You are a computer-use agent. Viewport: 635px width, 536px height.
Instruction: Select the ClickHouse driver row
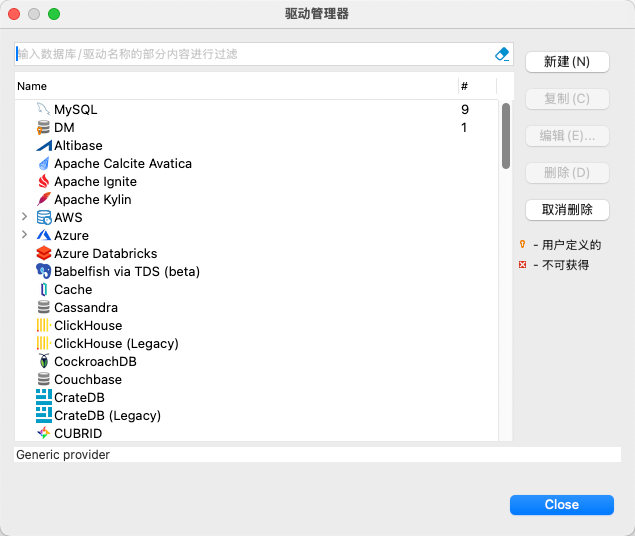coord(257,325)
